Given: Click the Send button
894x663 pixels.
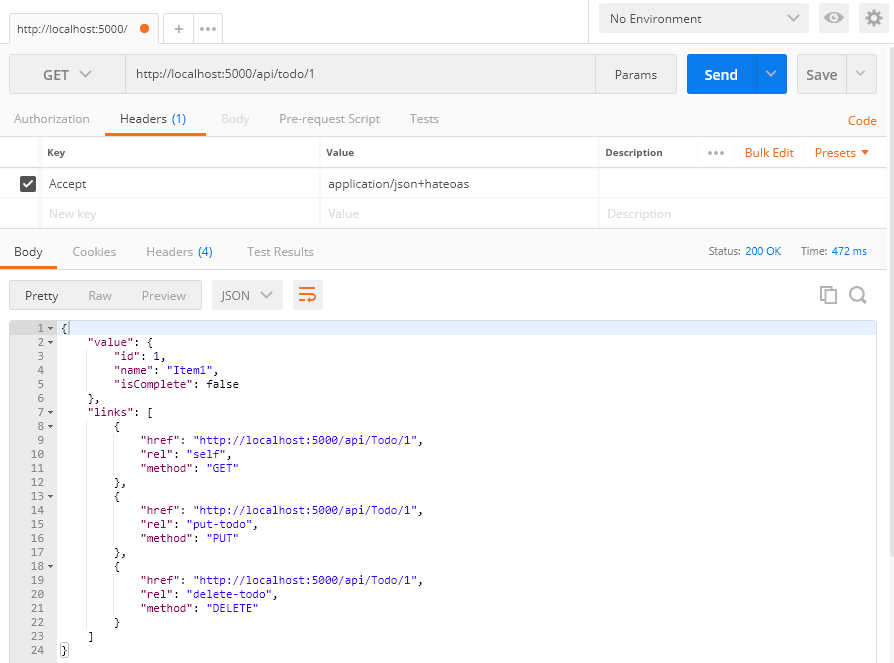Looking at the screenshot, I should (720, 73).
